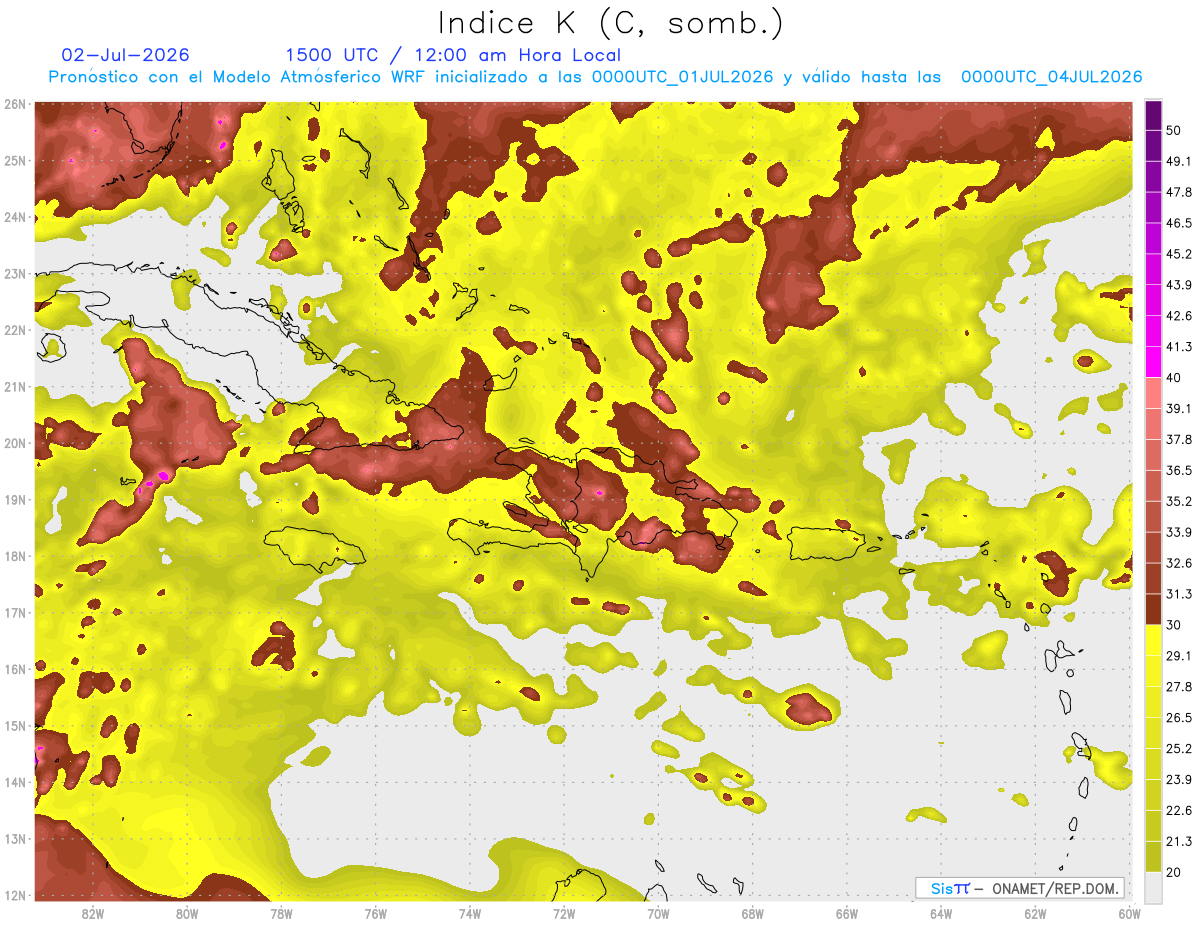Click the 'Indice K (C, somb.)' title

coord(610,23)
